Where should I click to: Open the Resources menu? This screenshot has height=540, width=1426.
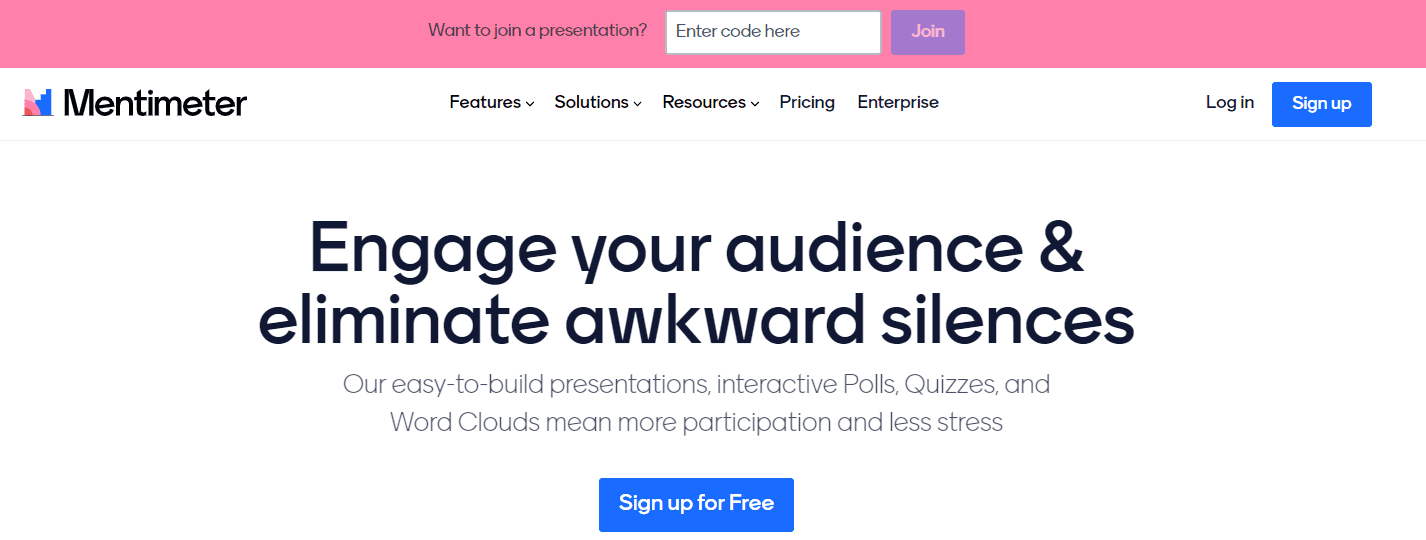tap(704, 102)
